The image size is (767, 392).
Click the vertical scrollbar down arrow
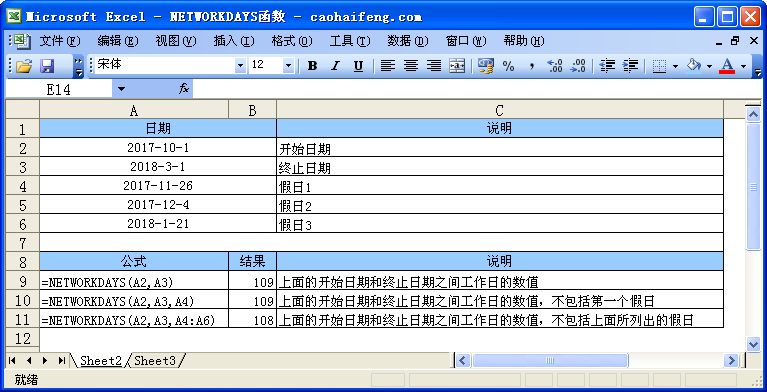tap(753, 344)
